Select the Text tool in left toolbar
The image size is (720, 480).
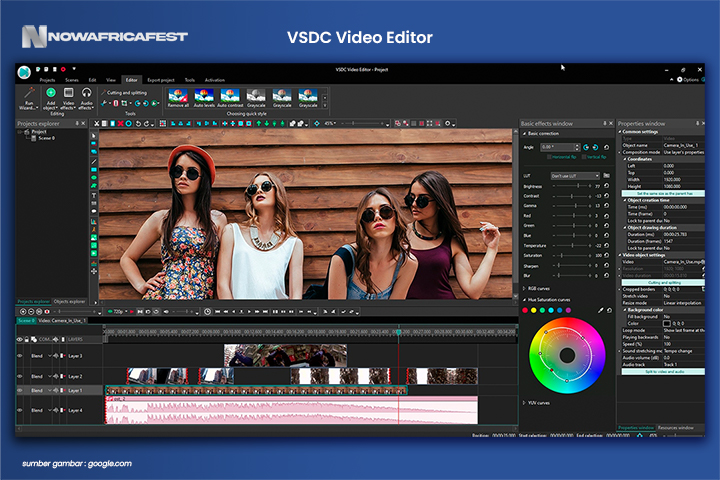tap(94, 196)
